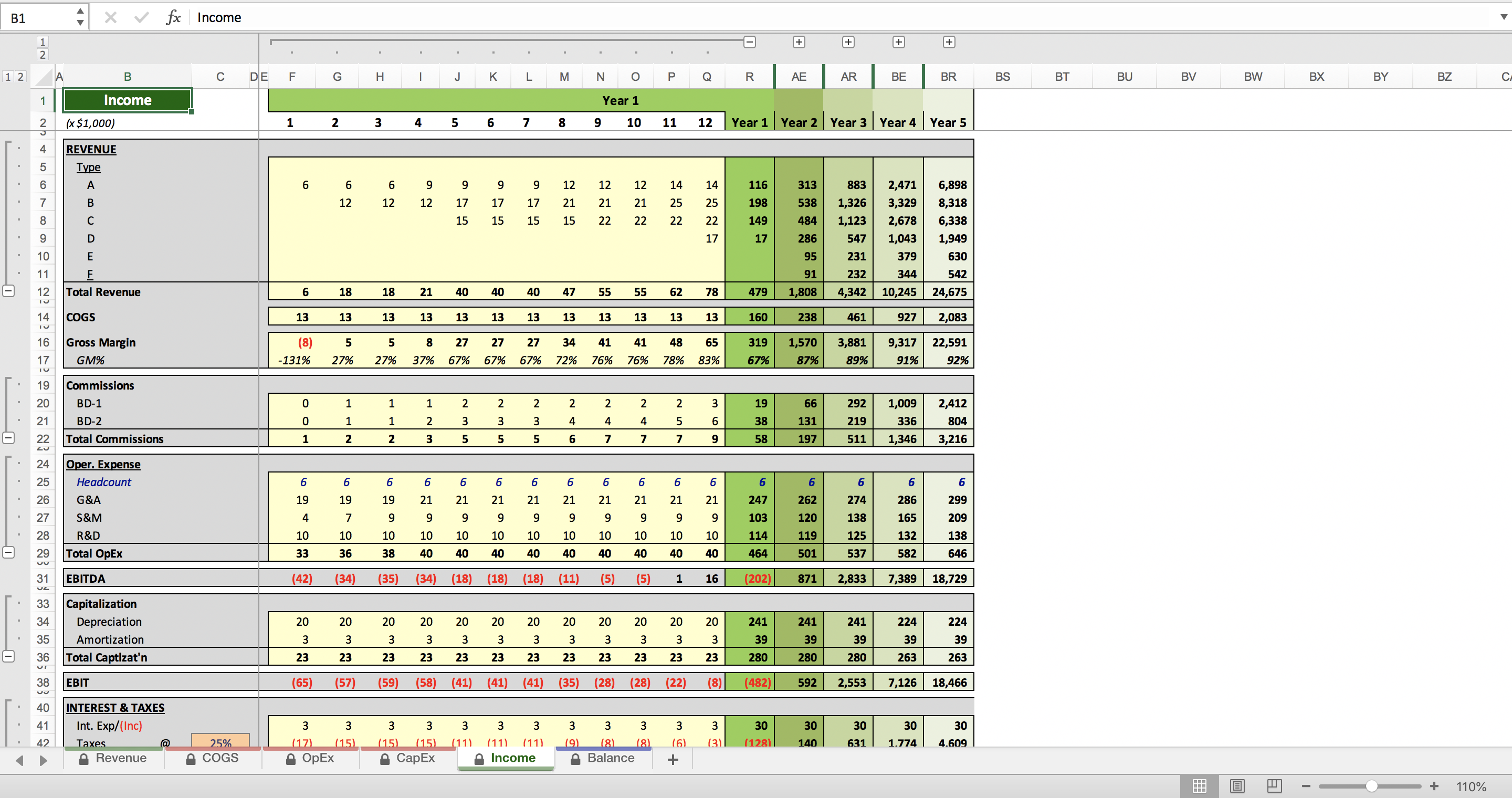Click the Income title cell B1
Screen dimensions: 1512x798
(x=128, y=100)
